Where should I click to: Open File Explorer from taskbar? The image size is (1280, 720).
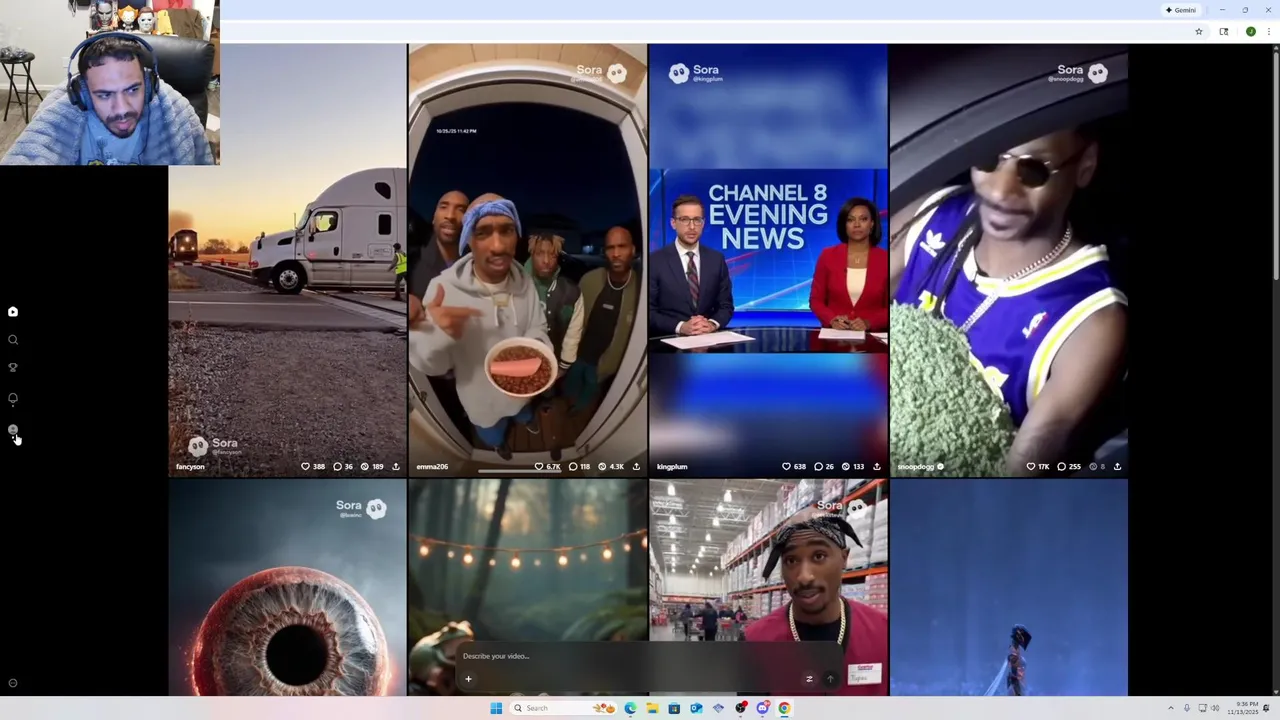pos(652,708)
